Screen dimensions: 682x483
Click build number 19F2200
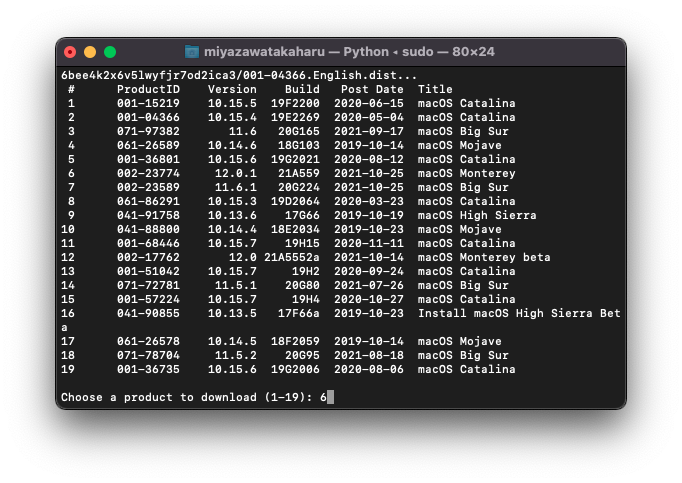(295, 104)
